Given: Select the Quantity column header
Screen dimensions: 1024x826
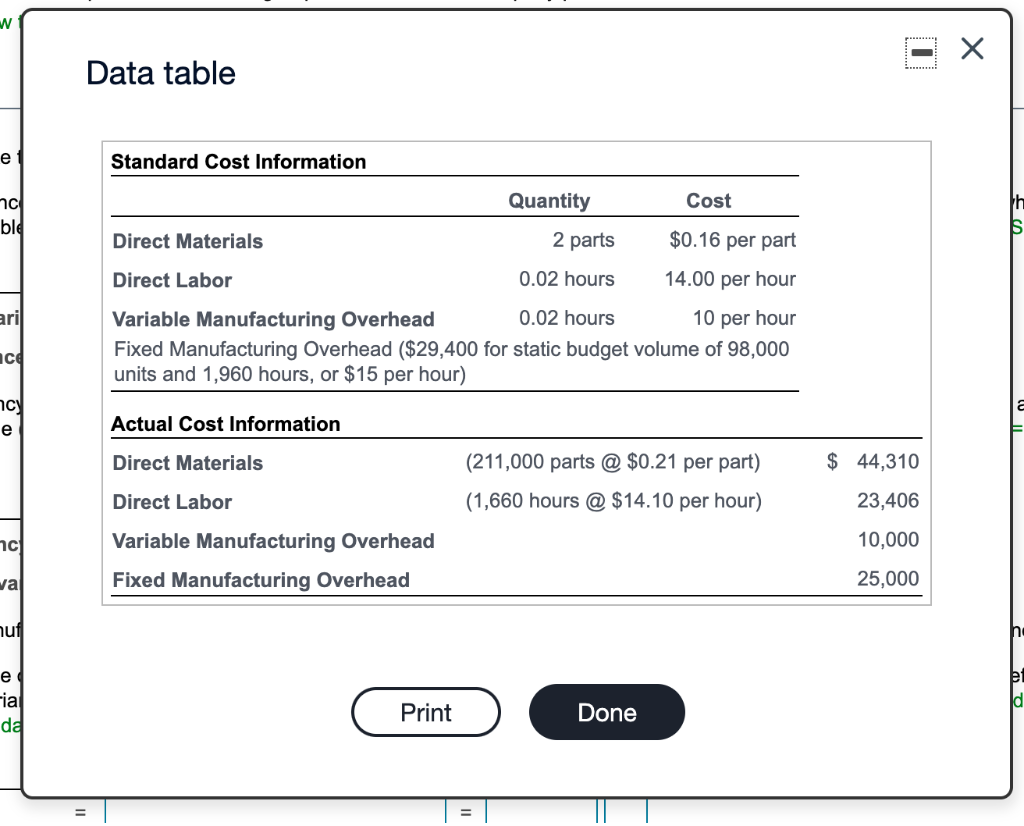Looking at the screenshot, I should tap(549, 200).
